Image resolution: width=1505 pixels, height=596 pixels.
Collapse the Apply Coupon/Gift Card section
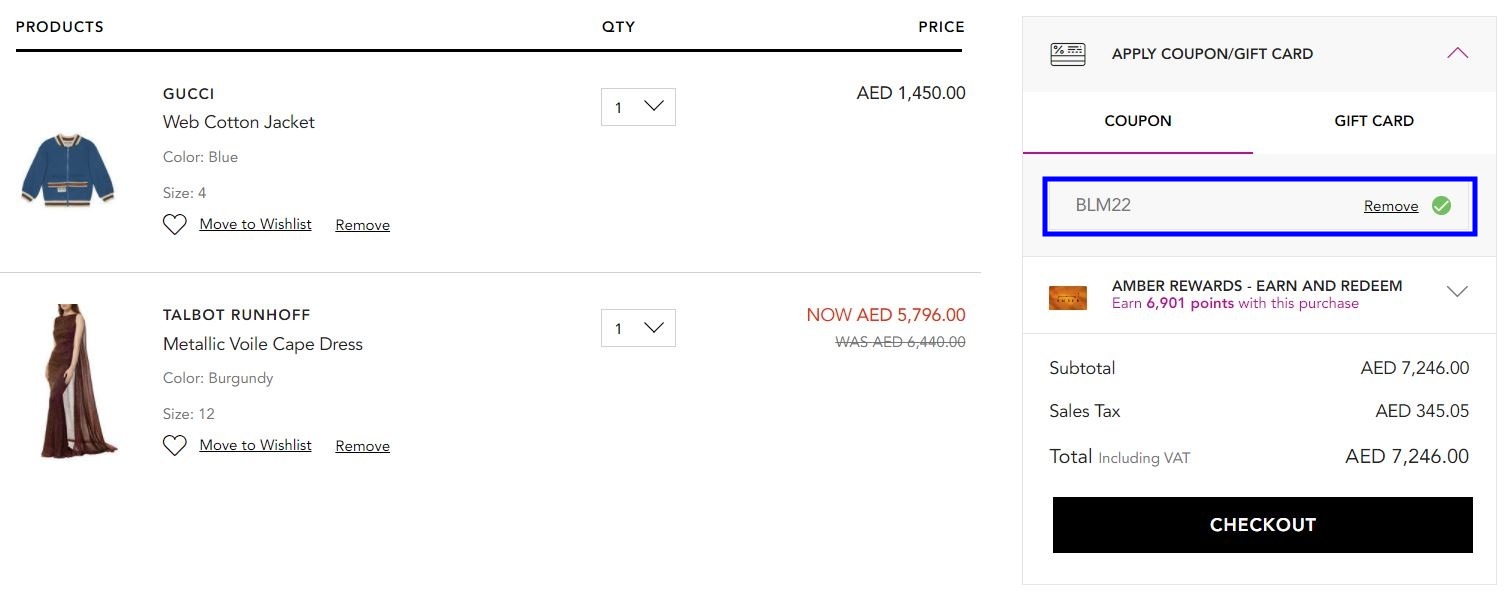pos(1458,53)
